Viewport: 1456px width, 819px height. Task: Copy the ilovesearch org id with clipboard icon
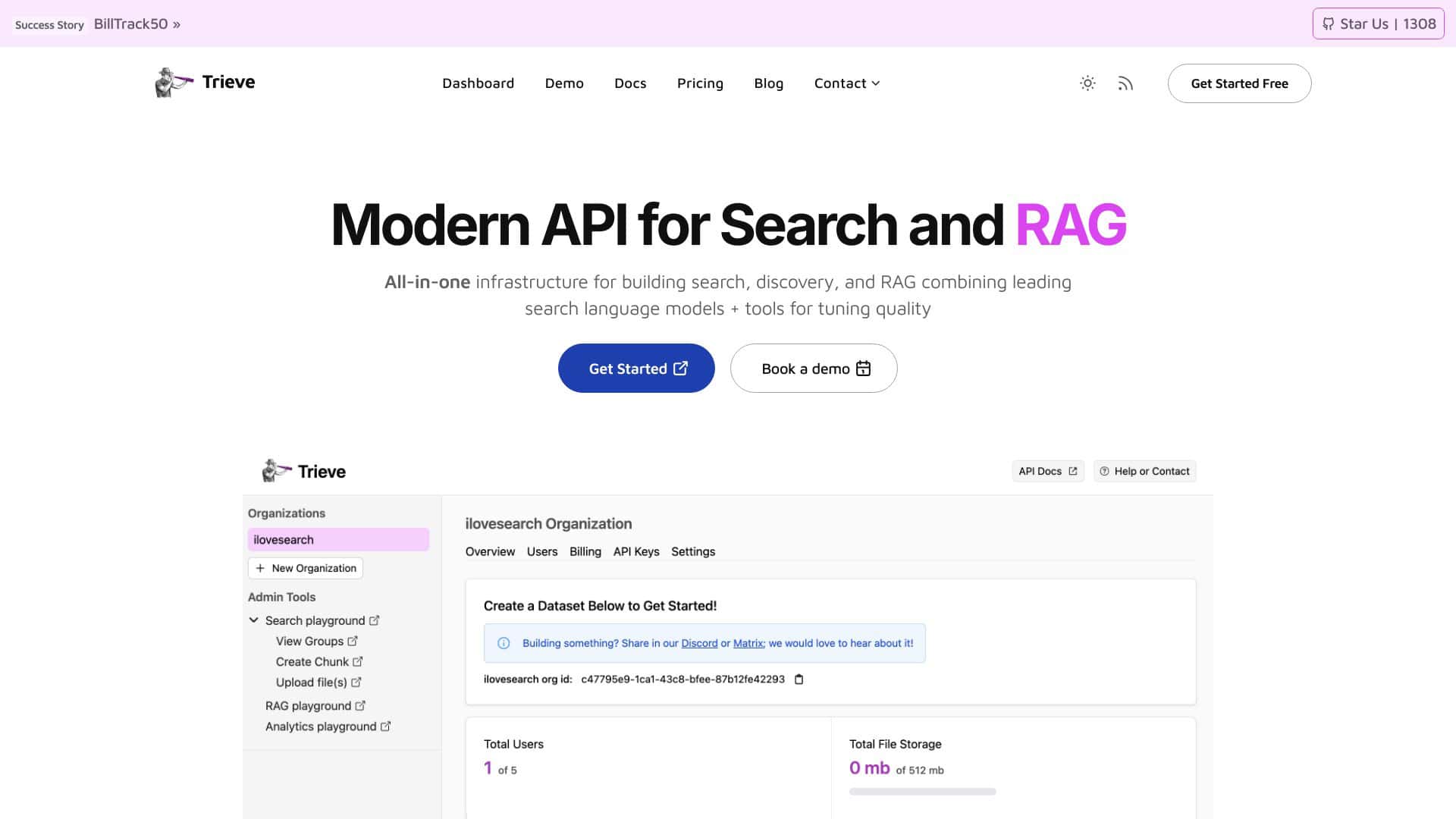[799, 679]
